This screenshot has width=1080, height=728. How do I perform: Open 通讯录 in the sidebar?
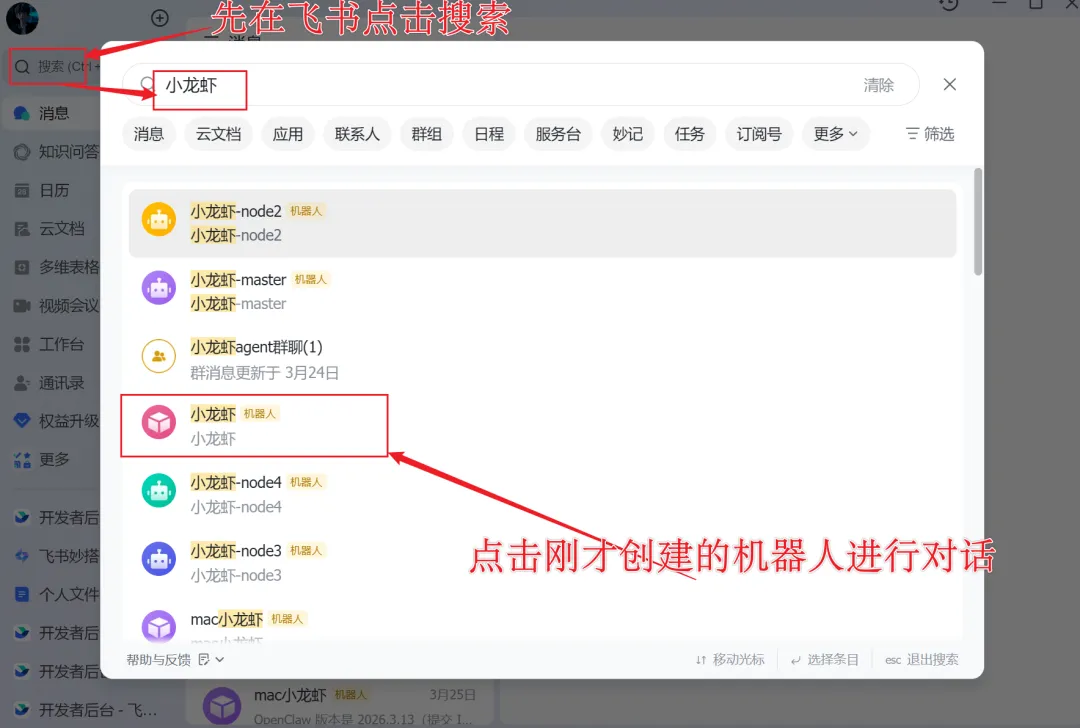click(x=49, y=383)
